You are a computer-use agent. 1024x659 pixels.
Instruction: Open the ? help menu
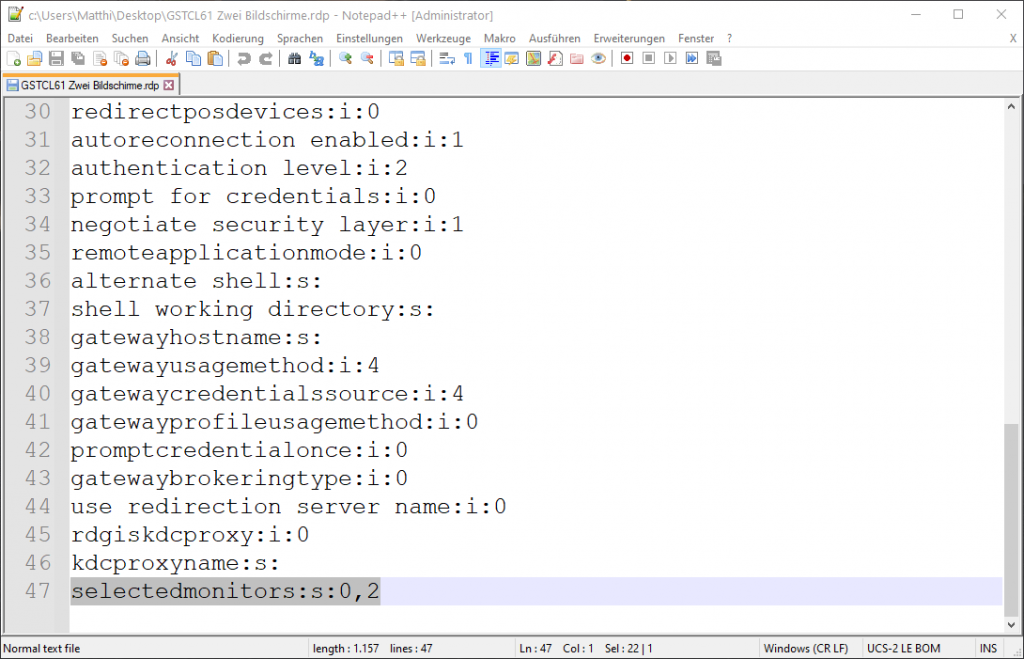pyautogui.click(x=729, y=39)
